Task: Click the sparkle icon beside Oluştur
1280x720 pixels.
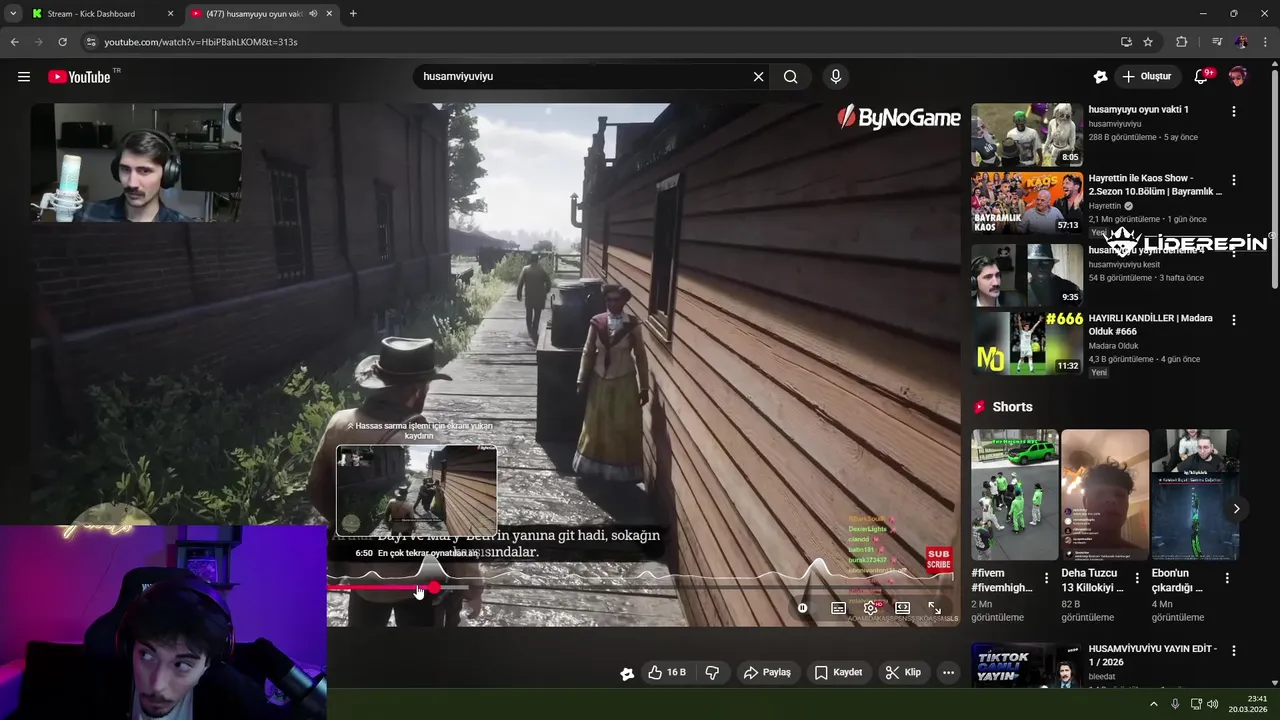Action: 1100,77
